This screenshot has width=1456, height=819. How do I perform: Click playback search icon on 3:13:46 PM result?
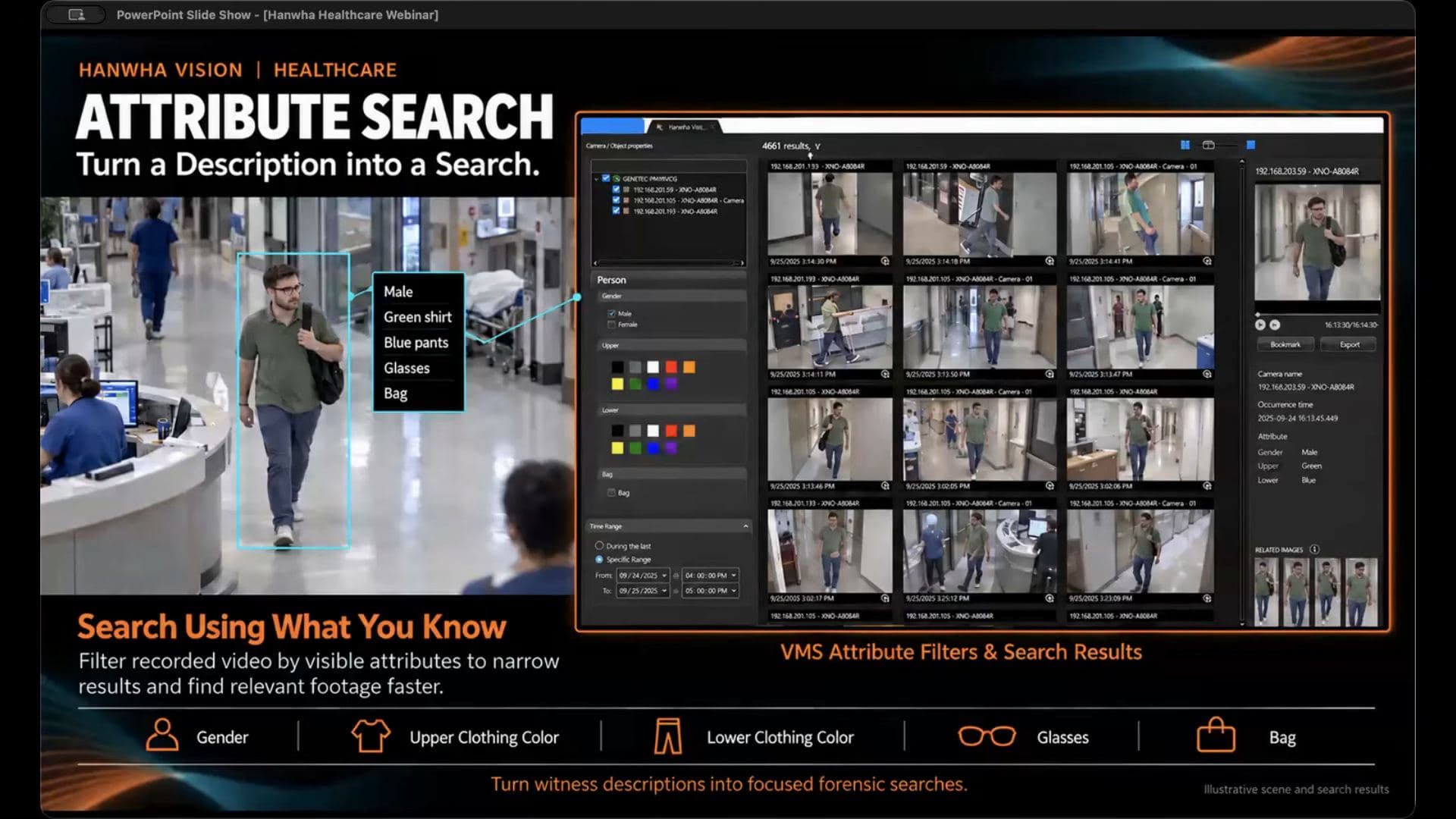pos(885,486)
